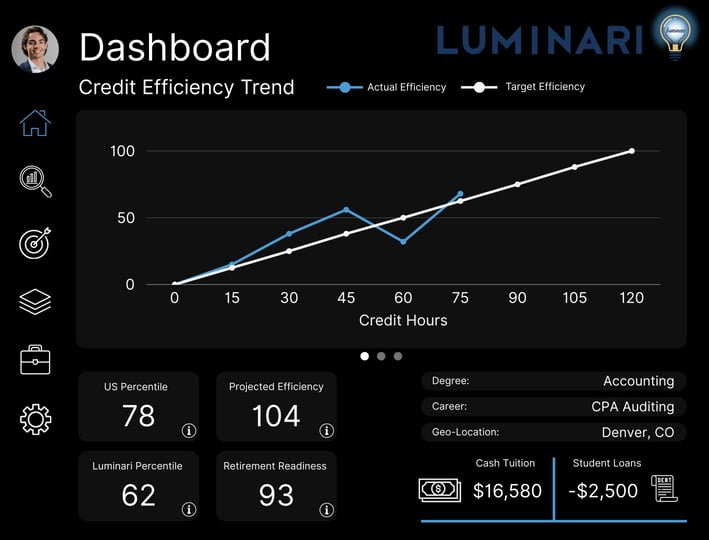Select the second carousel dot
The image size is (709, 540).
pos(381,356)
